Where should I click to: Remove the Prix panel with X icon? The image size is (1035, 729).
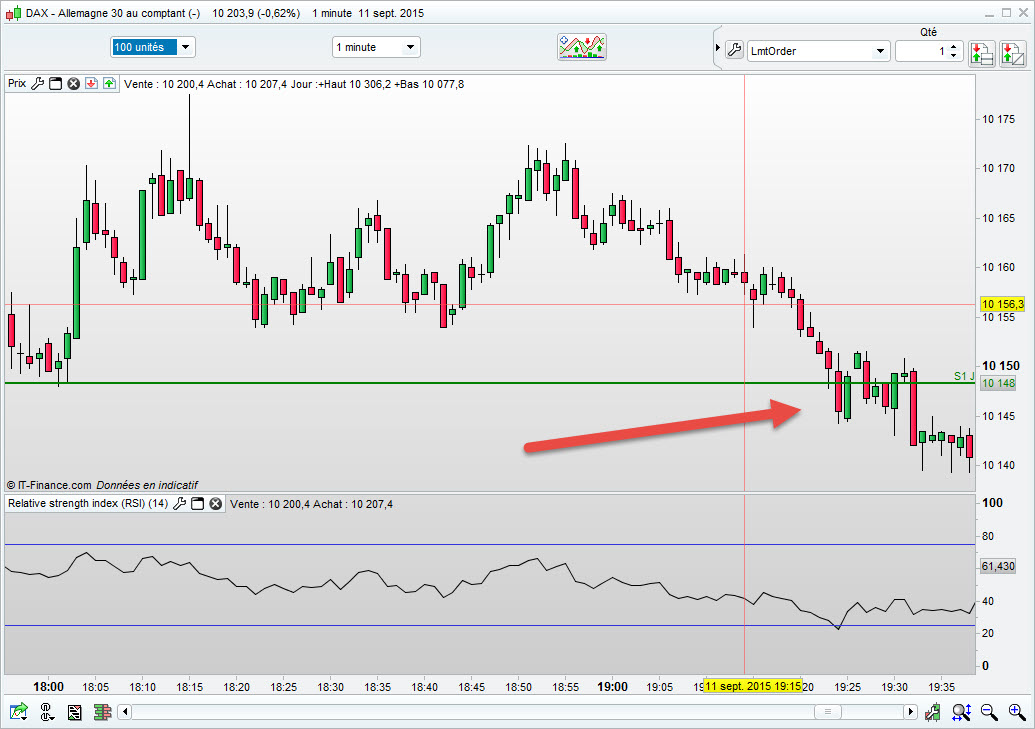[73, 83]
